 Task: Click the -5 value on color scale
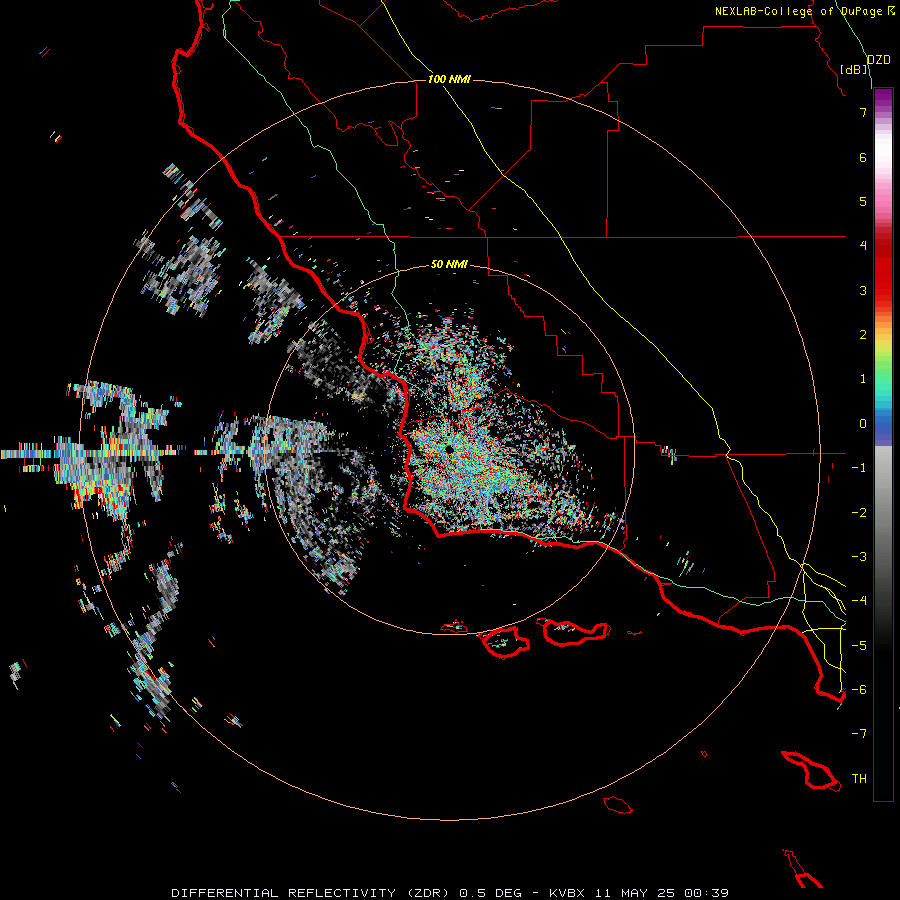(859, 646)
